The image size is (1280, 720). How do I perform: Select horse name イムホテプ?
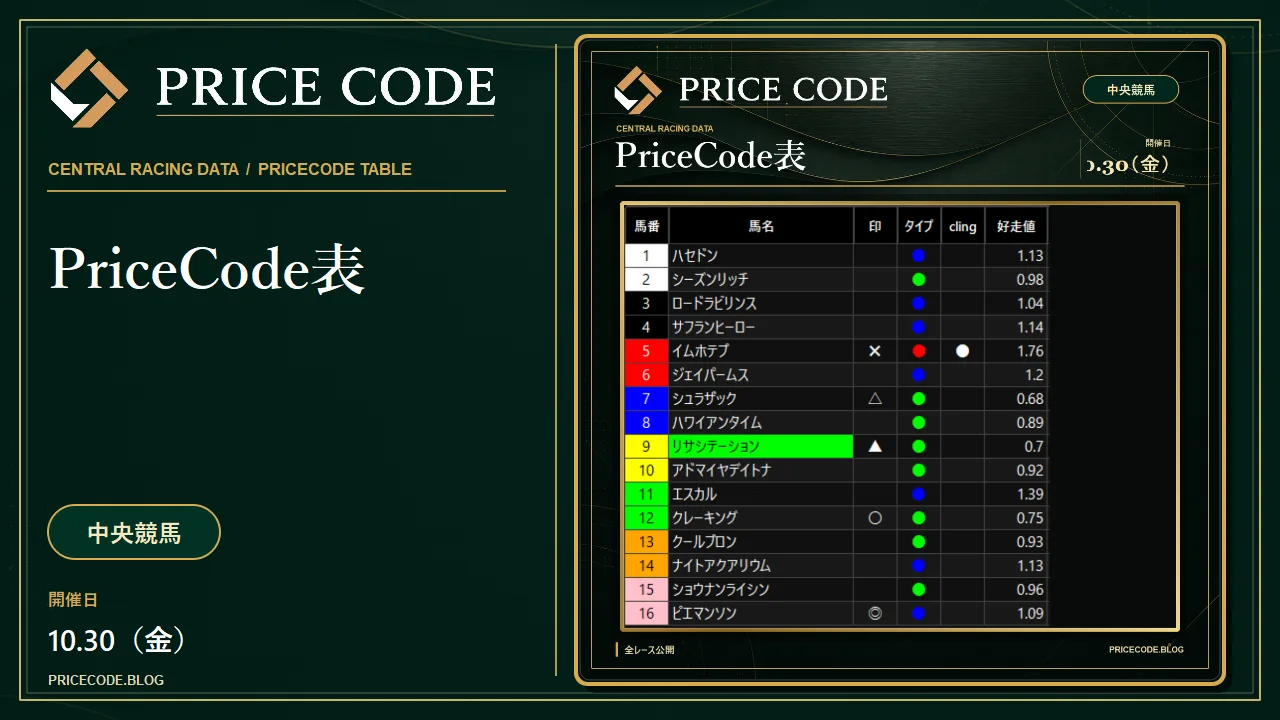point(700,351)
